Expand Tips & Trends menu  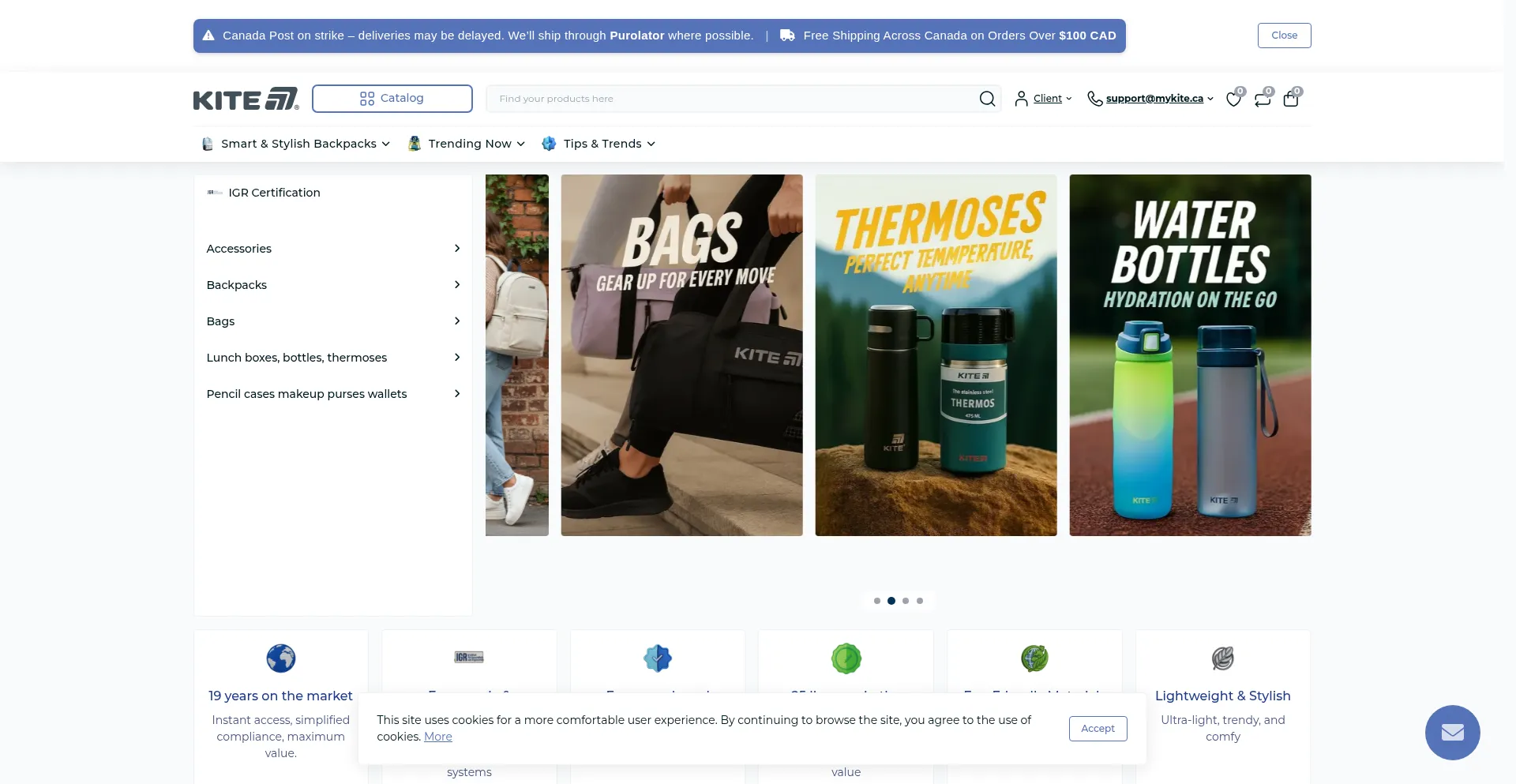pyautogui.click(x=609, y=144)
